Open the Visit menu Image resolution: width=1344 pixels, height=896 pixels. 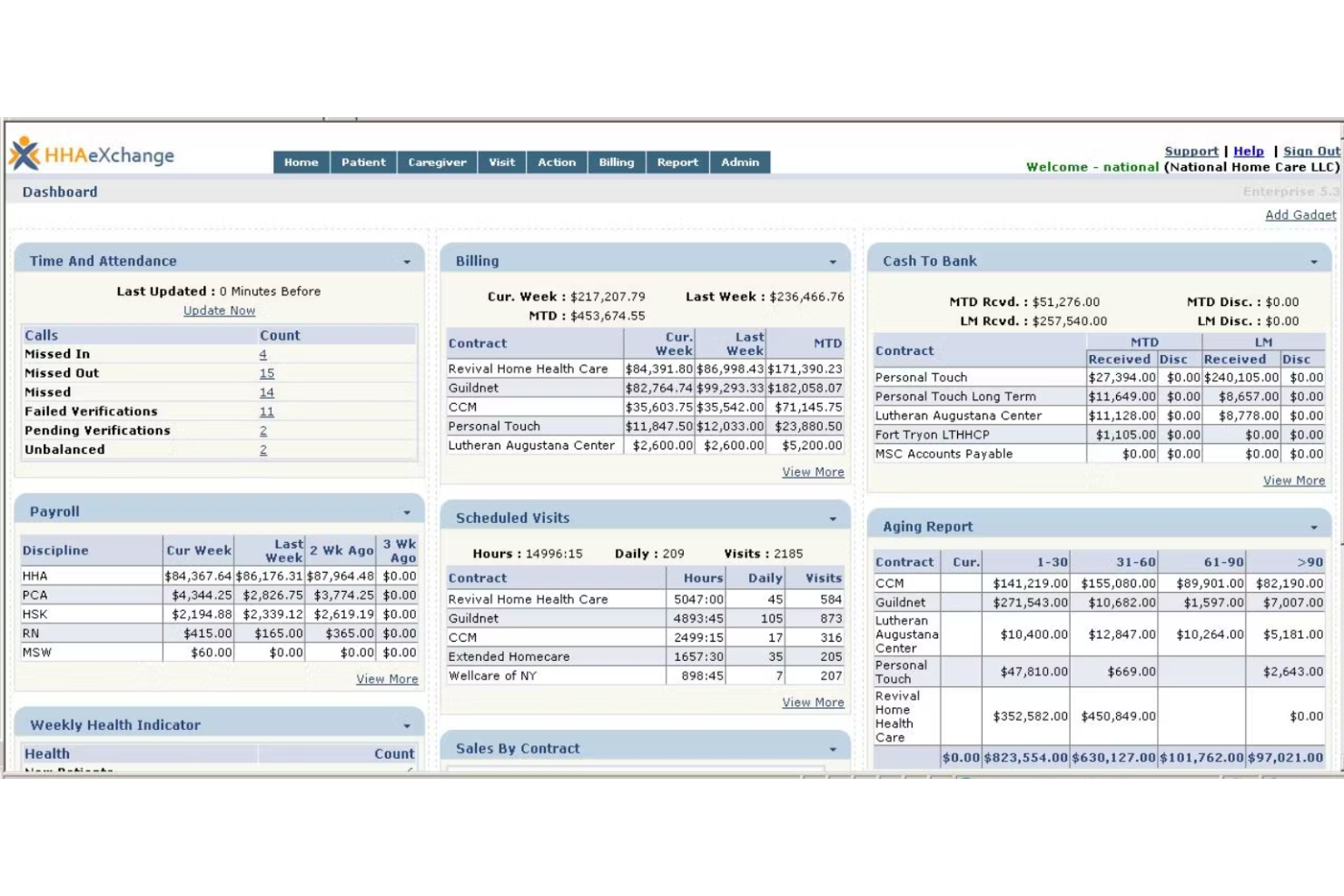click(x=501, y=162)
